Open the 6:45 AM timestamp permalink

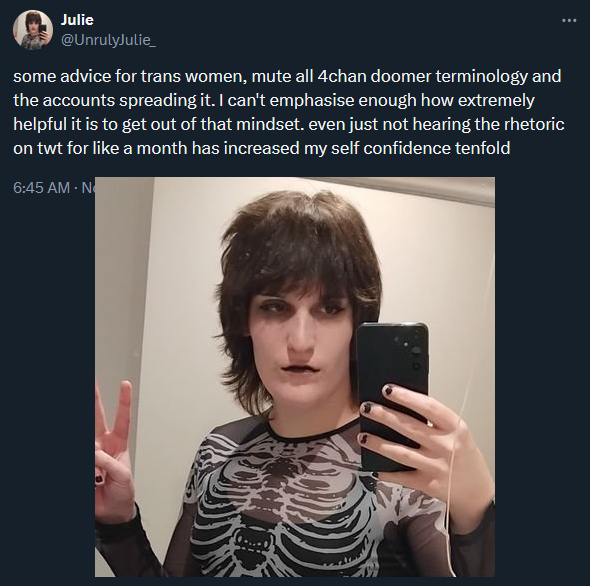41,187
